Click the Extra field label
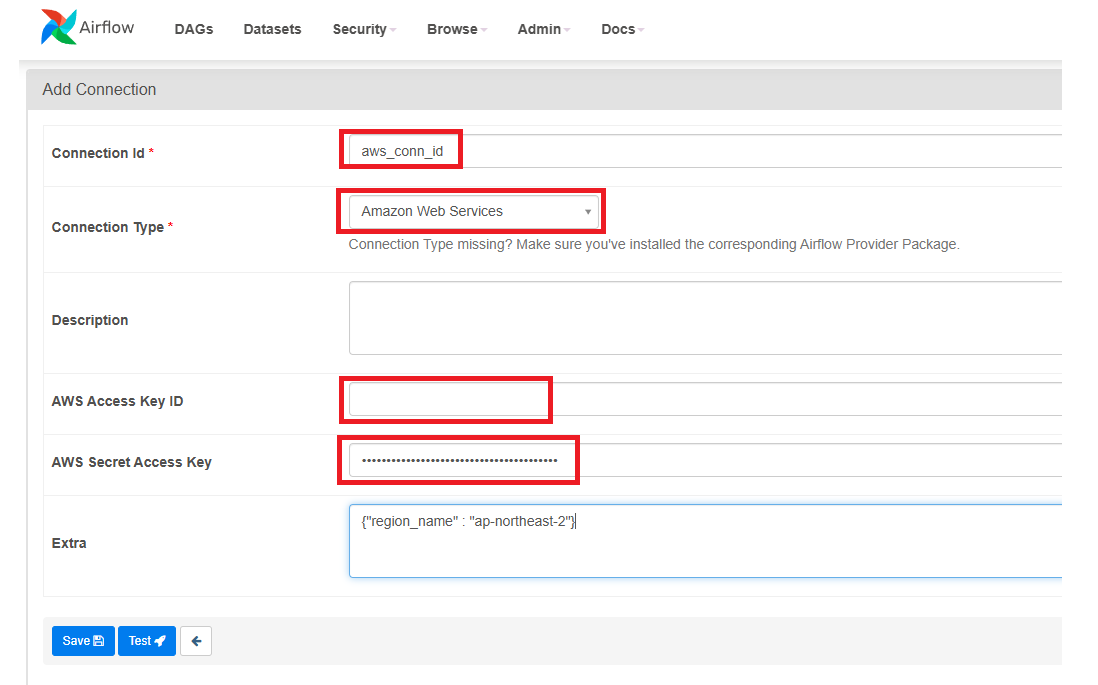This screenshot has width=1098, height=685. pos(69,544)
